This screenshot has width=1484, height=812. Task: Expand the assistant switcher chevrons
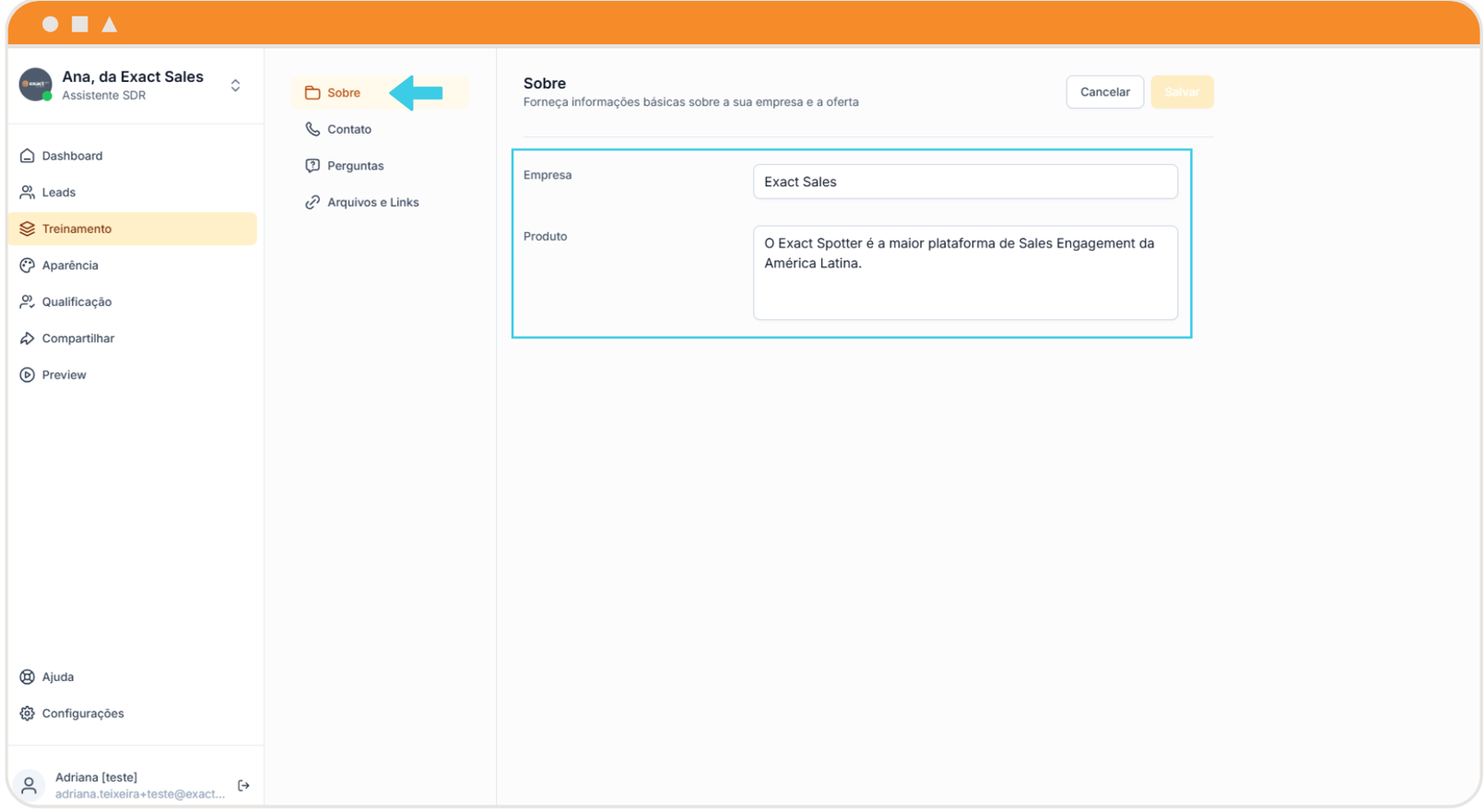[x=236, y=86]
